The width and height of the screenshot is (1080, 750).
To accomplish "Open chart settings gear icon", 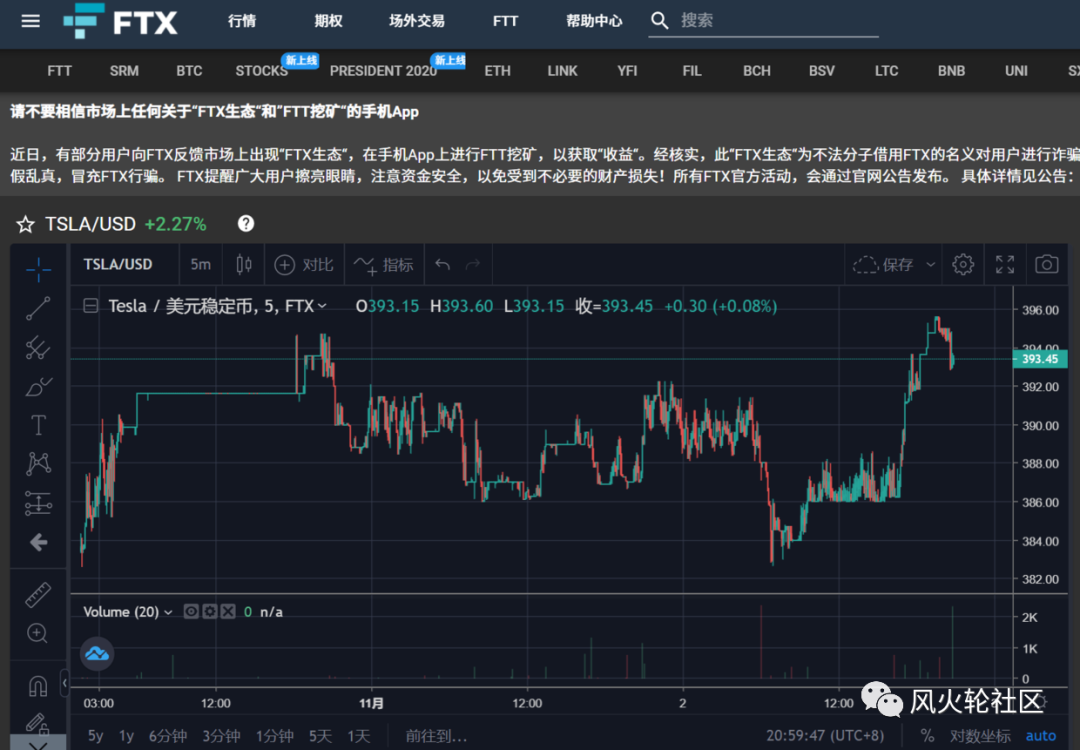I will tap(963, 264).
